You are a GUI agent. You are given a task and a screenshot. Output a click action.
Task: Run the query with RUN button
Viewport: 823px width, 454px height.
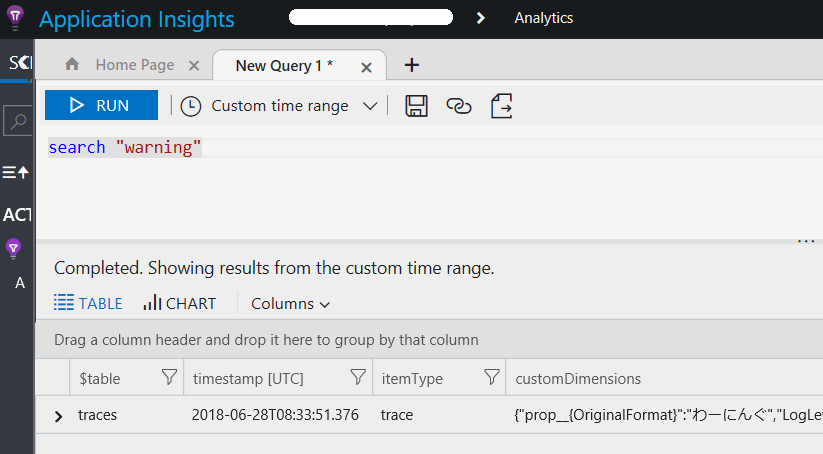(x=101, y=105)
